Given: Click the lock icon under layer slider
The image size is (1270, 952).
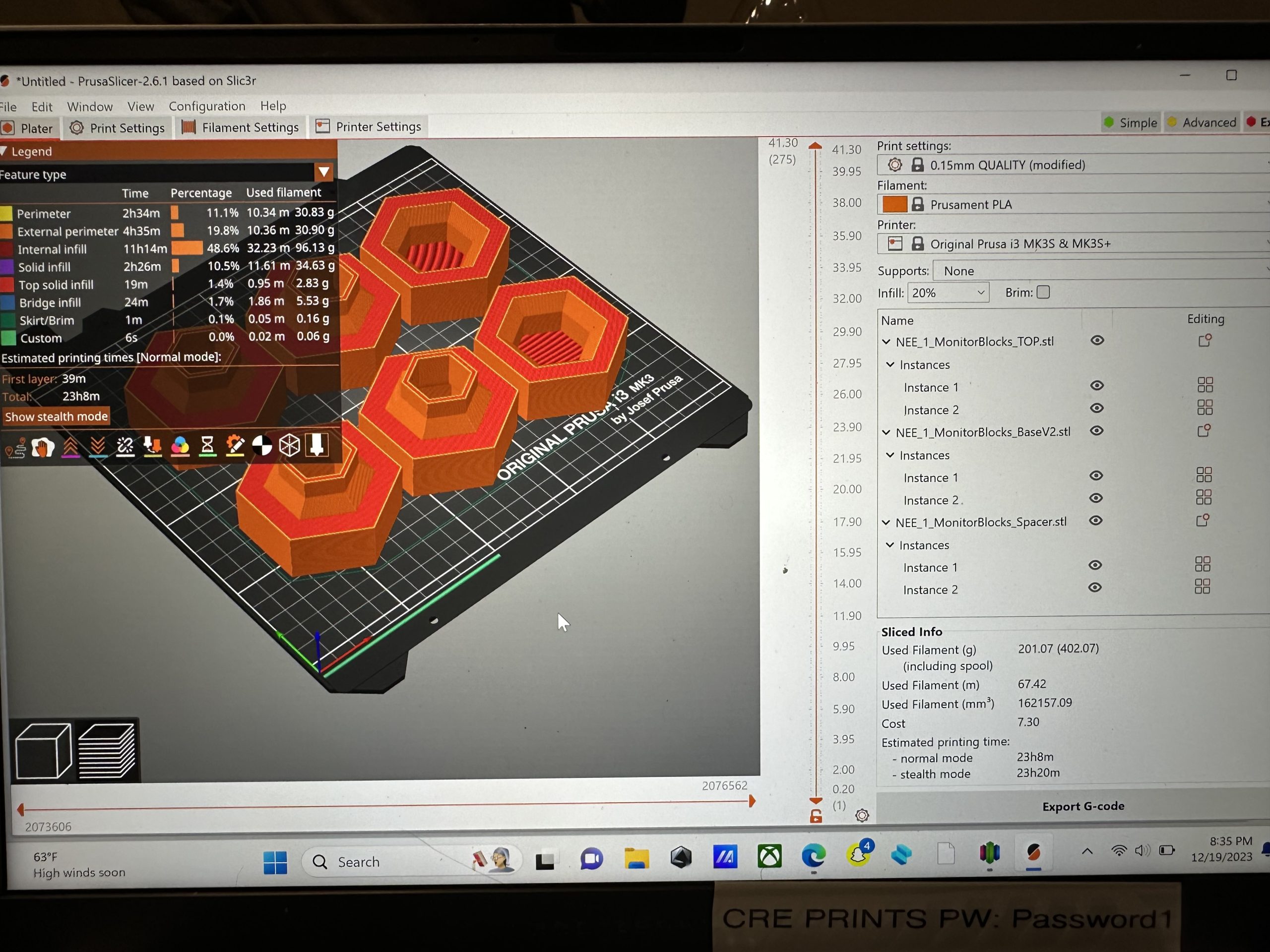Looking at the screenshot, I should (x=816, y=816).
